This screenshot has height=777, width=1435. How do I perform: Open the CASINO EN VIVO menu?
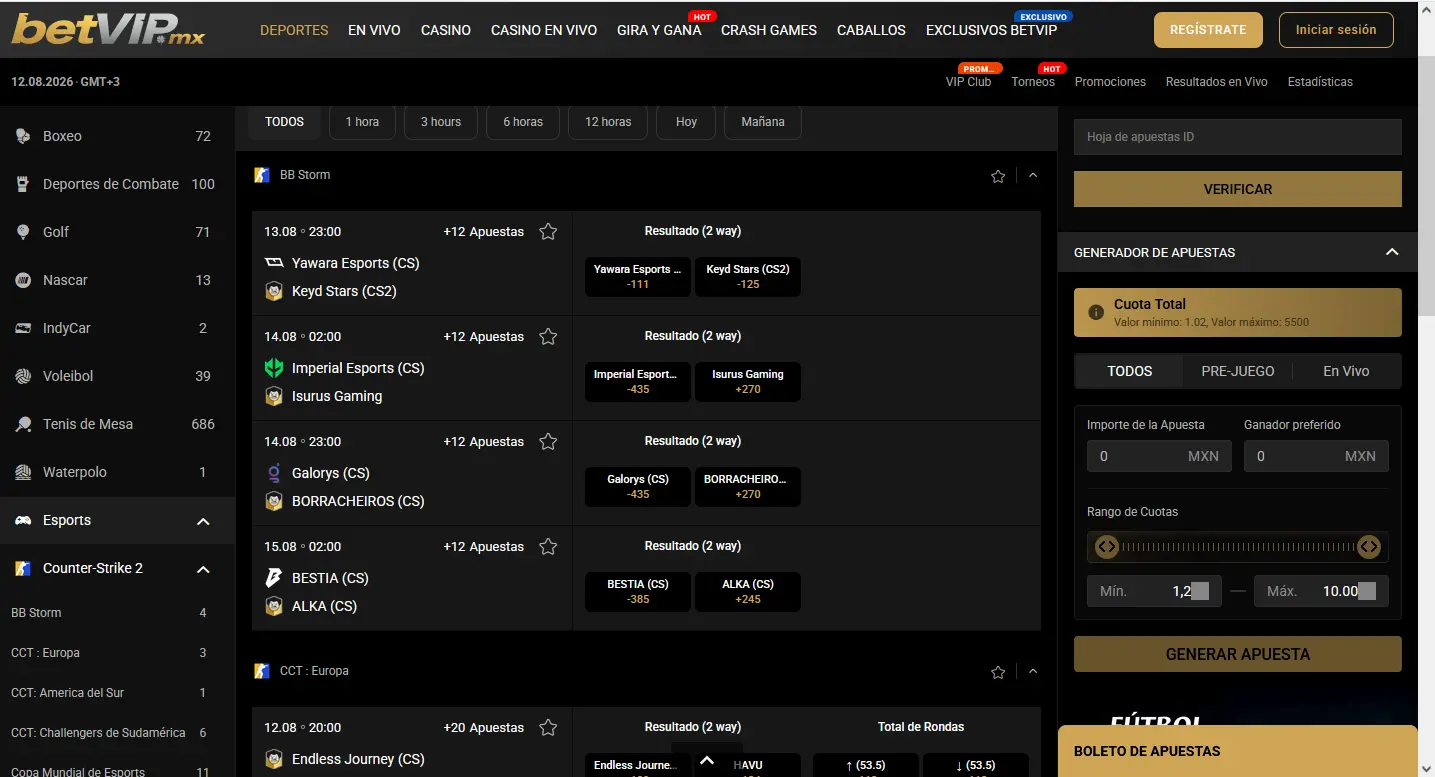click(x=544, y=30)
